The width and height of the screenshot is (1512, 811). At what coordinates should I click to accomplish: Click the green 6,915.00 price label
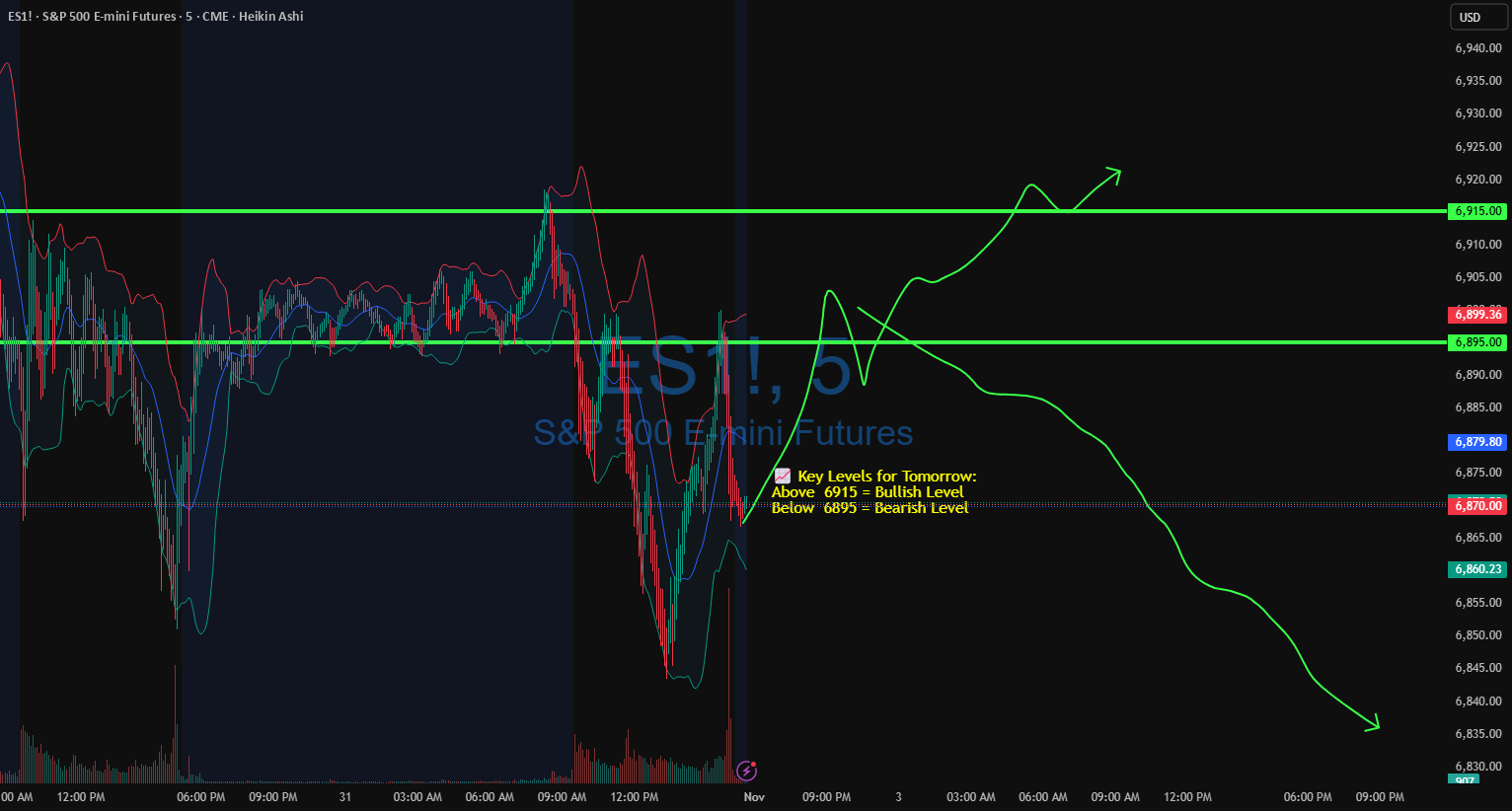point(1477,211)
